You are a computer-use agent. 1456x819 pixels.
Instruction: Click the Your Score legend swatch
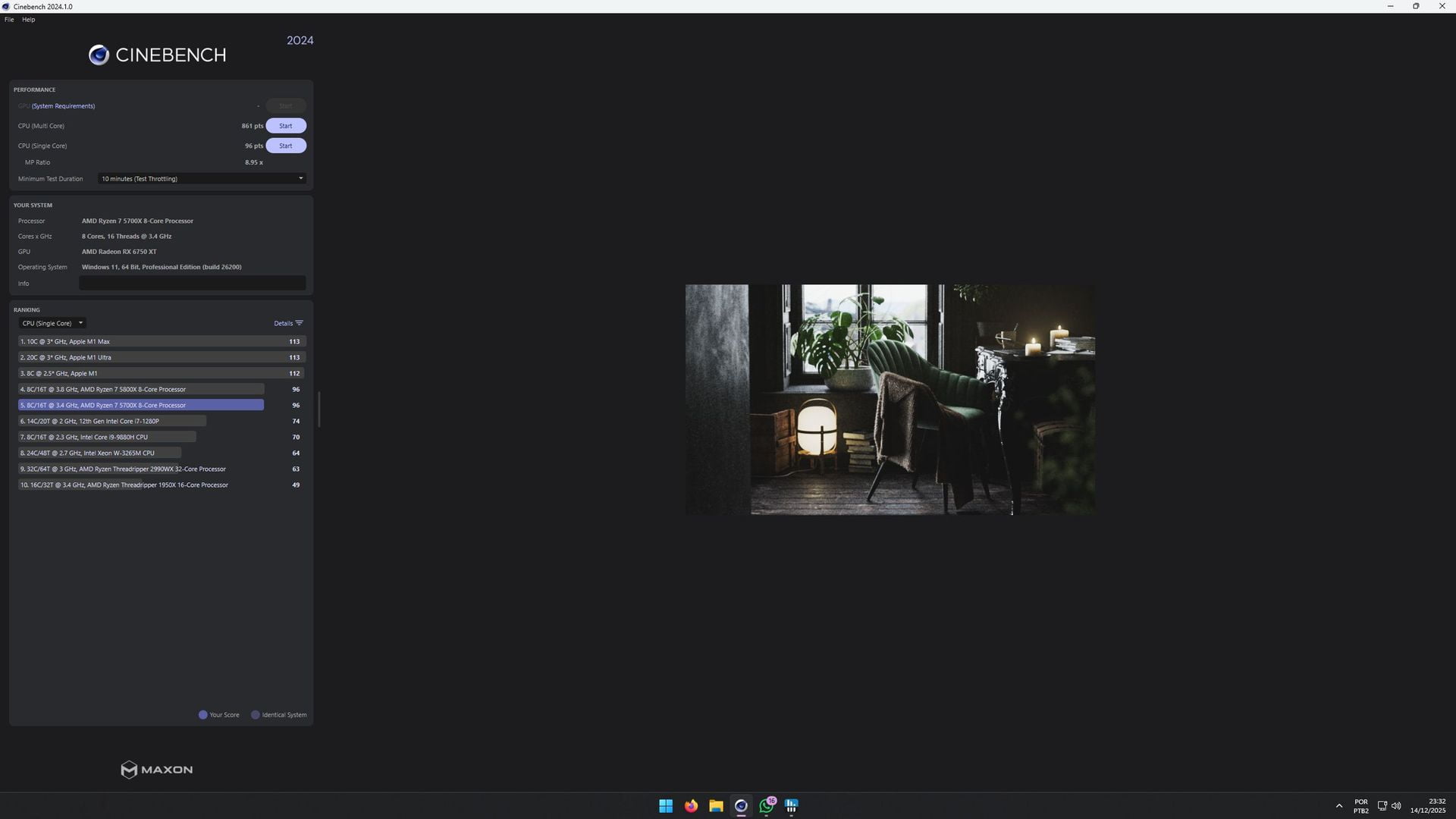202,715
